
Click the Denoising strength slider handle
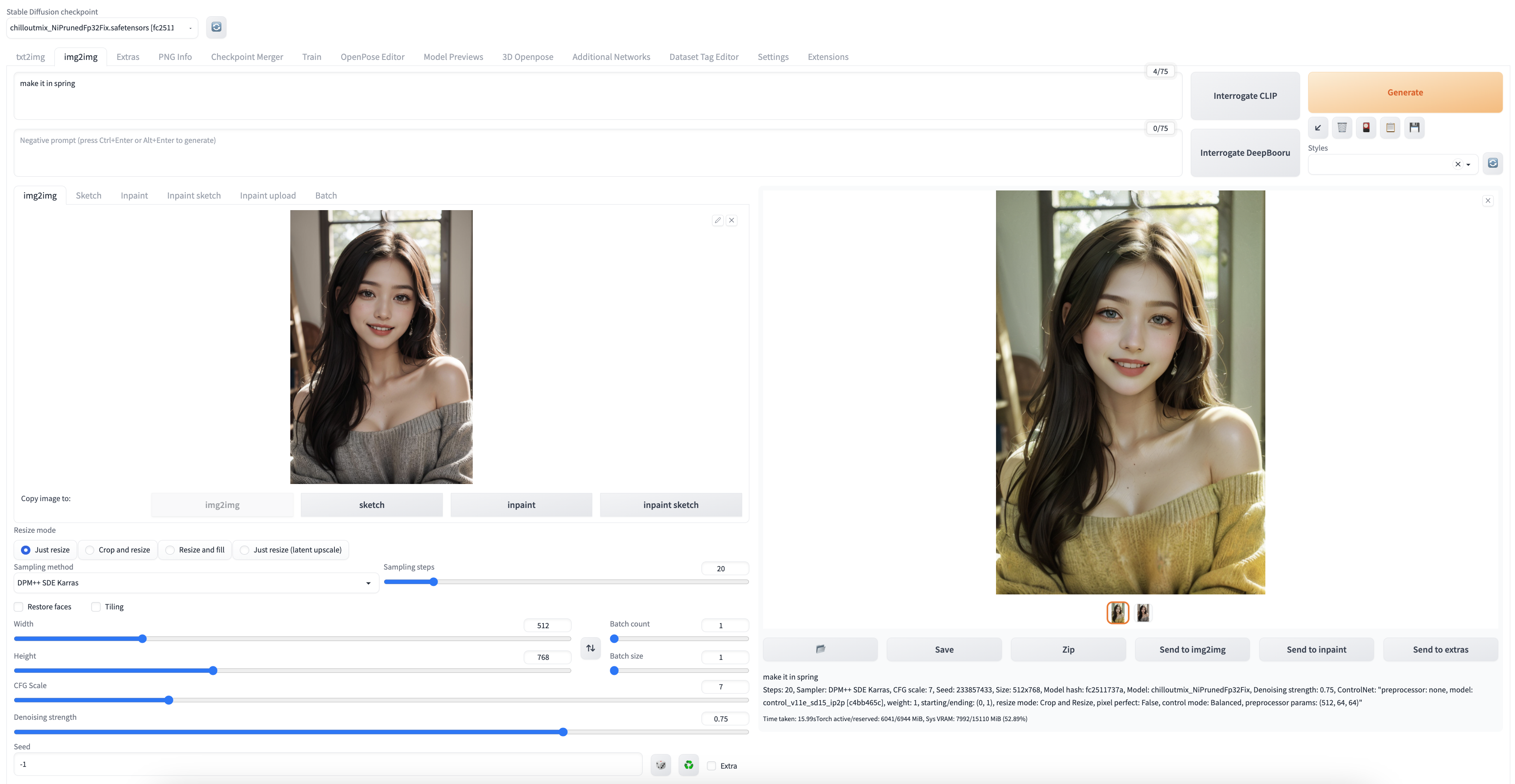click(563, 732)
